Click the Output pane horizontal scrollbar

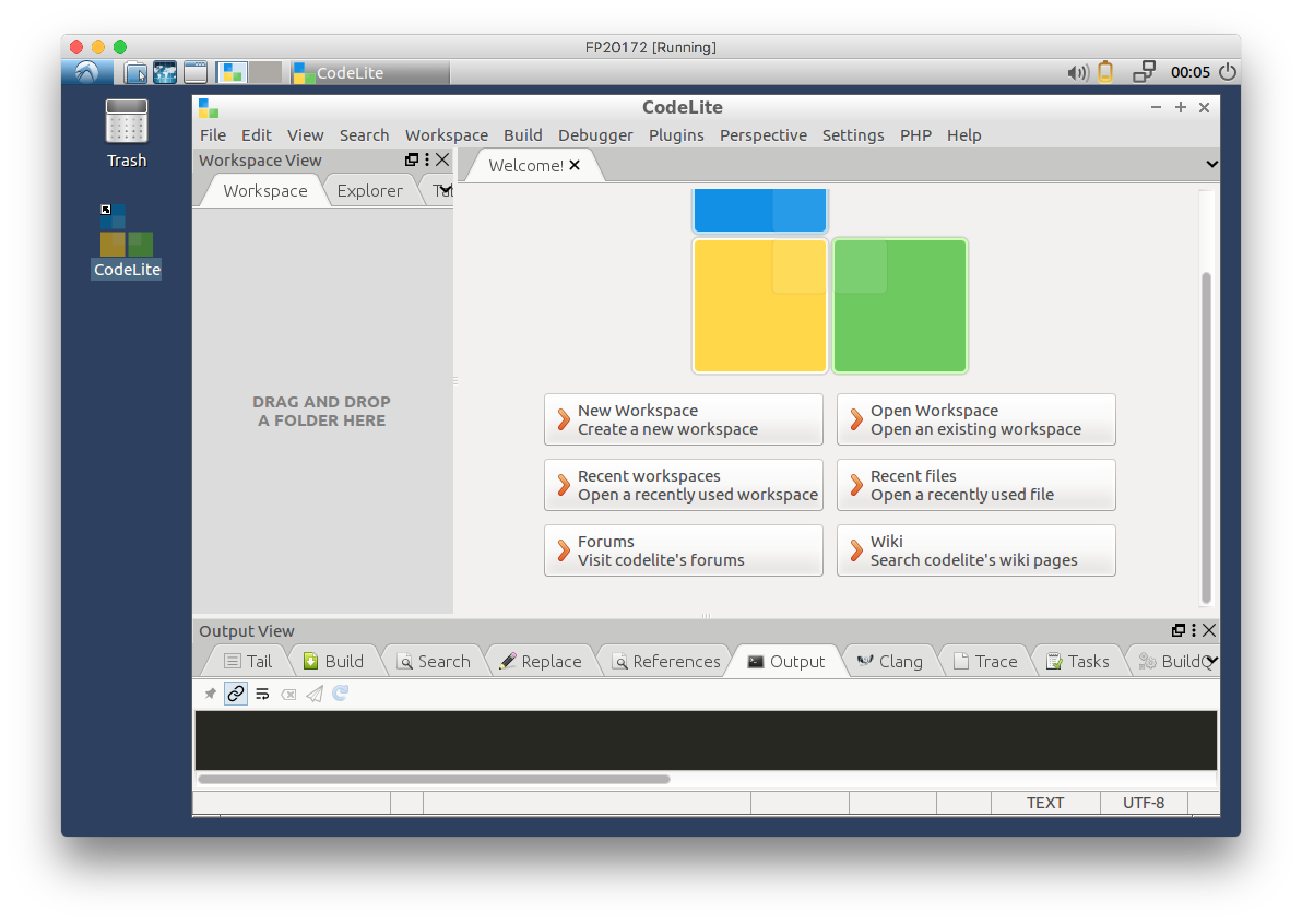(434, 779)
